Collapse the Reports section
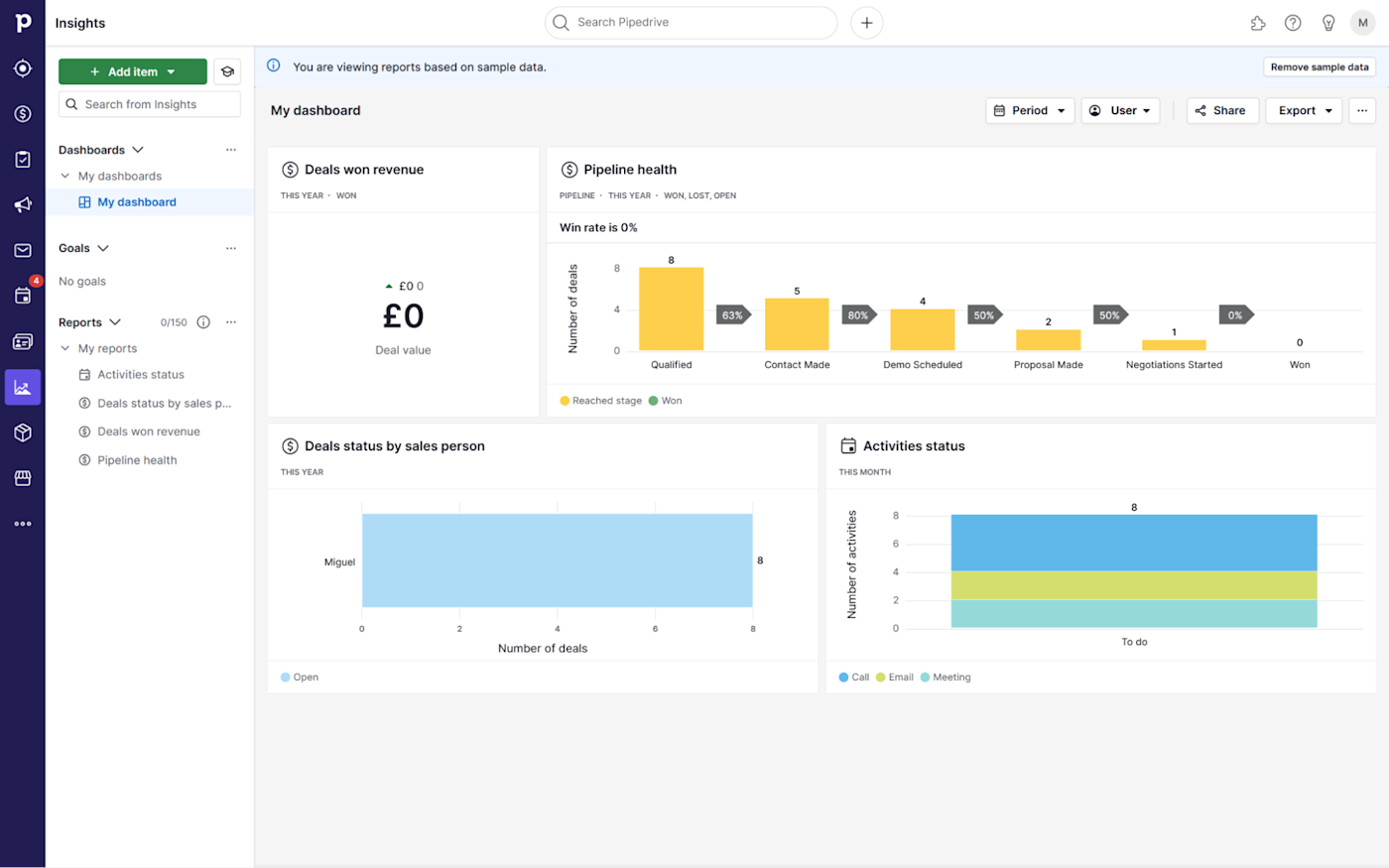This screenshot has width=1389, height=868. [x=115, y=322]
